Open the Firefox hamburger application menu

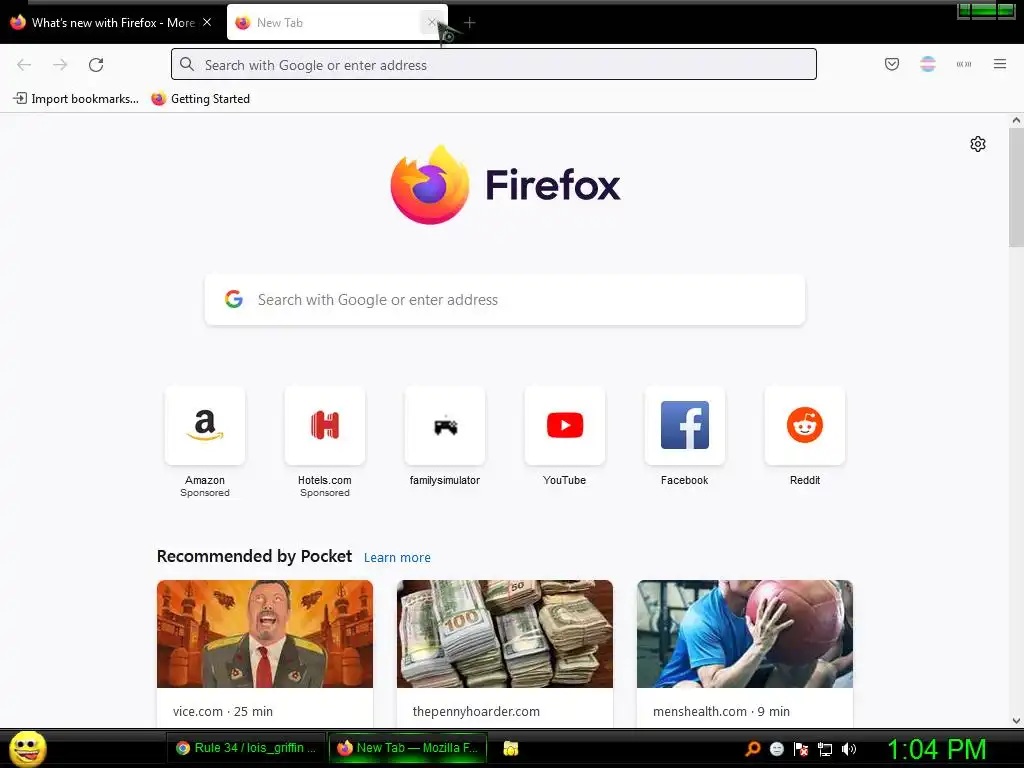[999, 64]
